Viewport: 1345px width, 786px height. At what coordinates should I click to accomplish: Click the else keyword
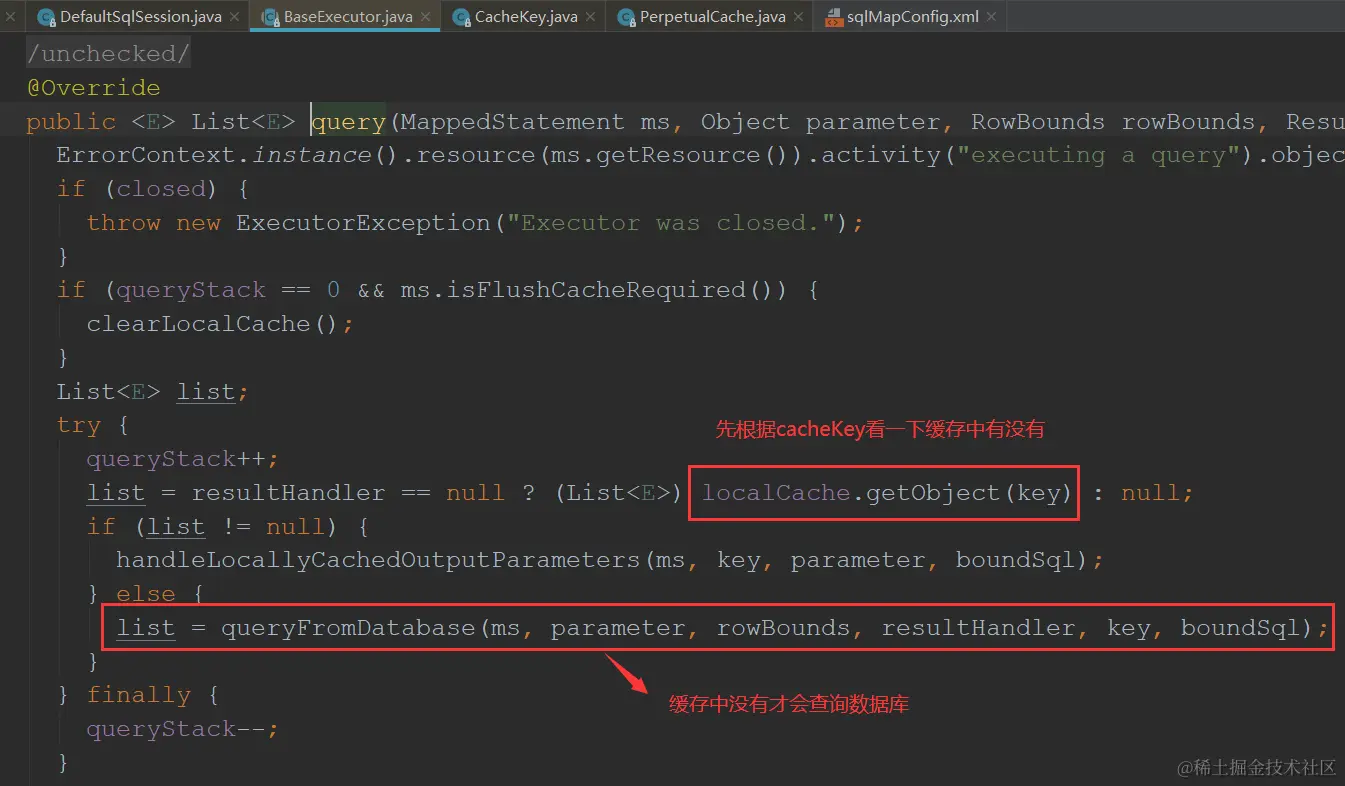click(x=145, y=594)
